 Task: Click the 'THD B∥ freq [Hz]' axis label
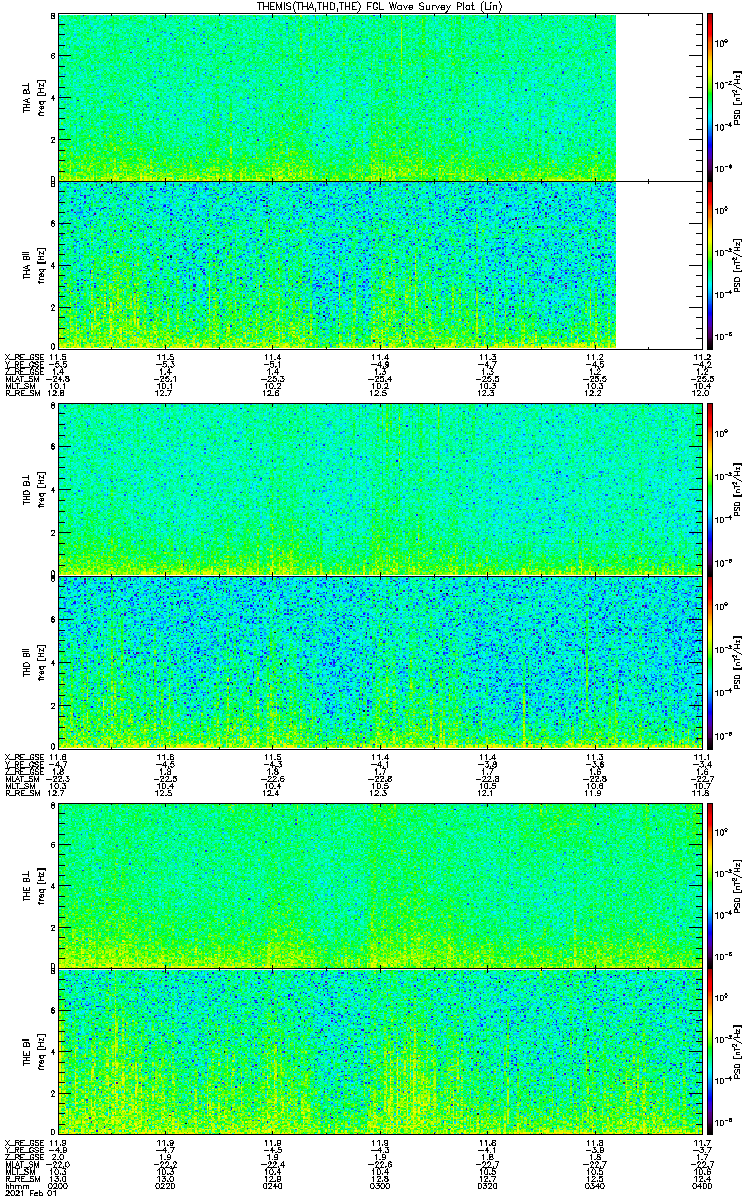click(x=34, y=661)
